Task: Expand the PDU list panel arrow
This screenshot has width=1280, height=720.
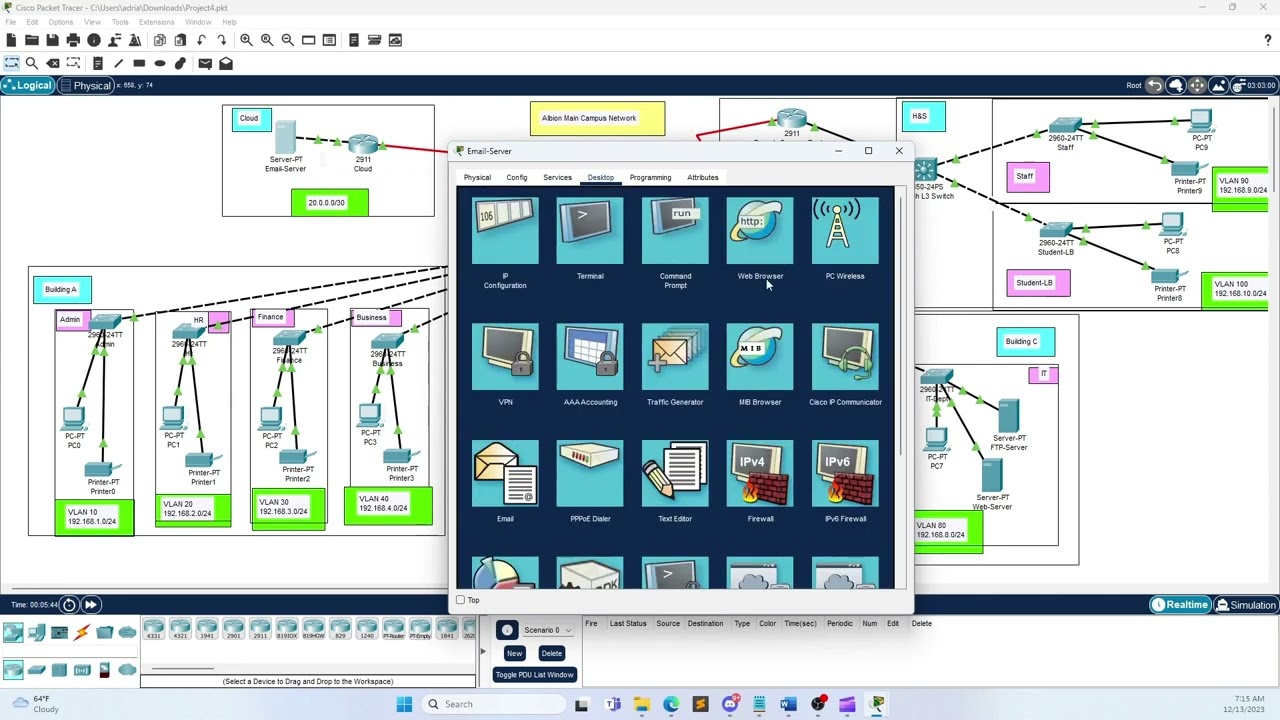Action: (483, 652)
